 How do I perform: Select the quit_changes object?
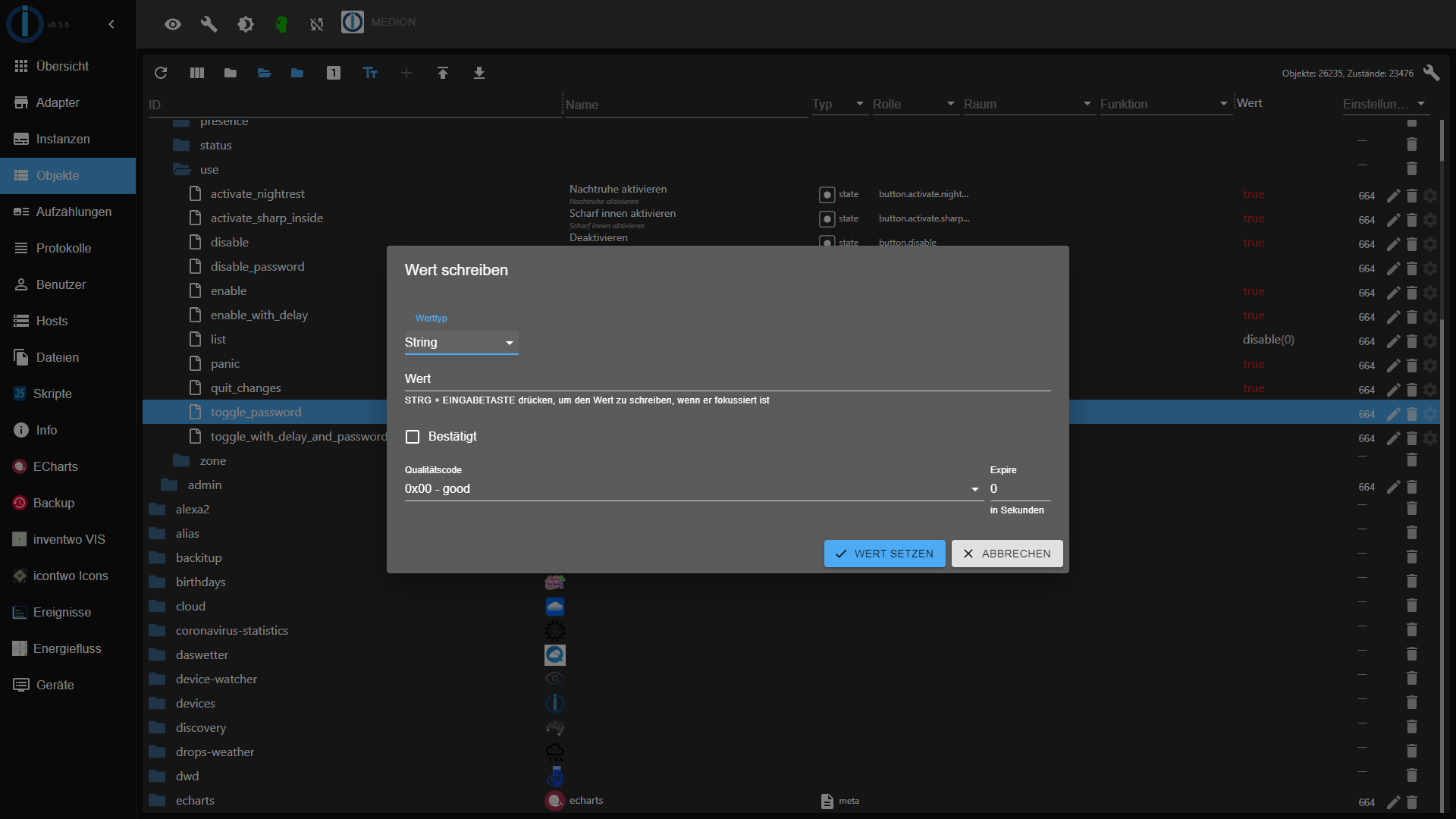[246, 388]
